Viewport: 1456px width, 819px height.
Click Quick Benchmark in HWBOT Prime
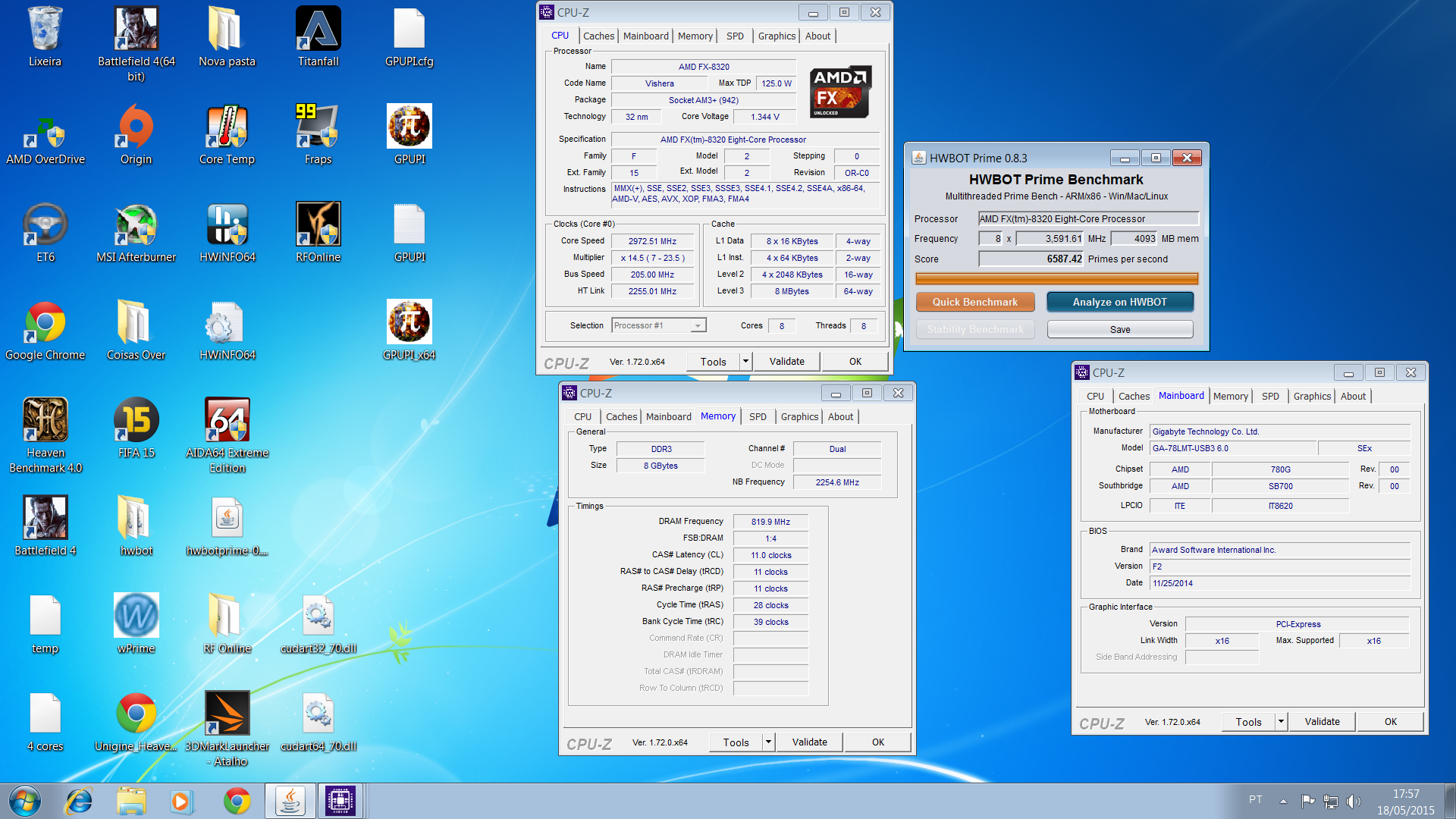pos(974,302)
